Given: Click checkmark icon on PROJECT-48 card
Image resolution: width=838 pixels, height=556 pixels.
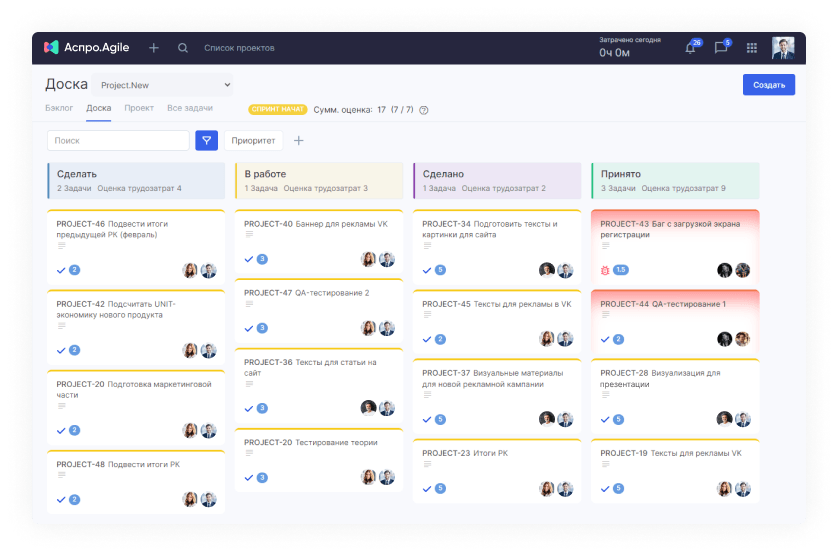Looking at the screenshot, I should point(61,500).
